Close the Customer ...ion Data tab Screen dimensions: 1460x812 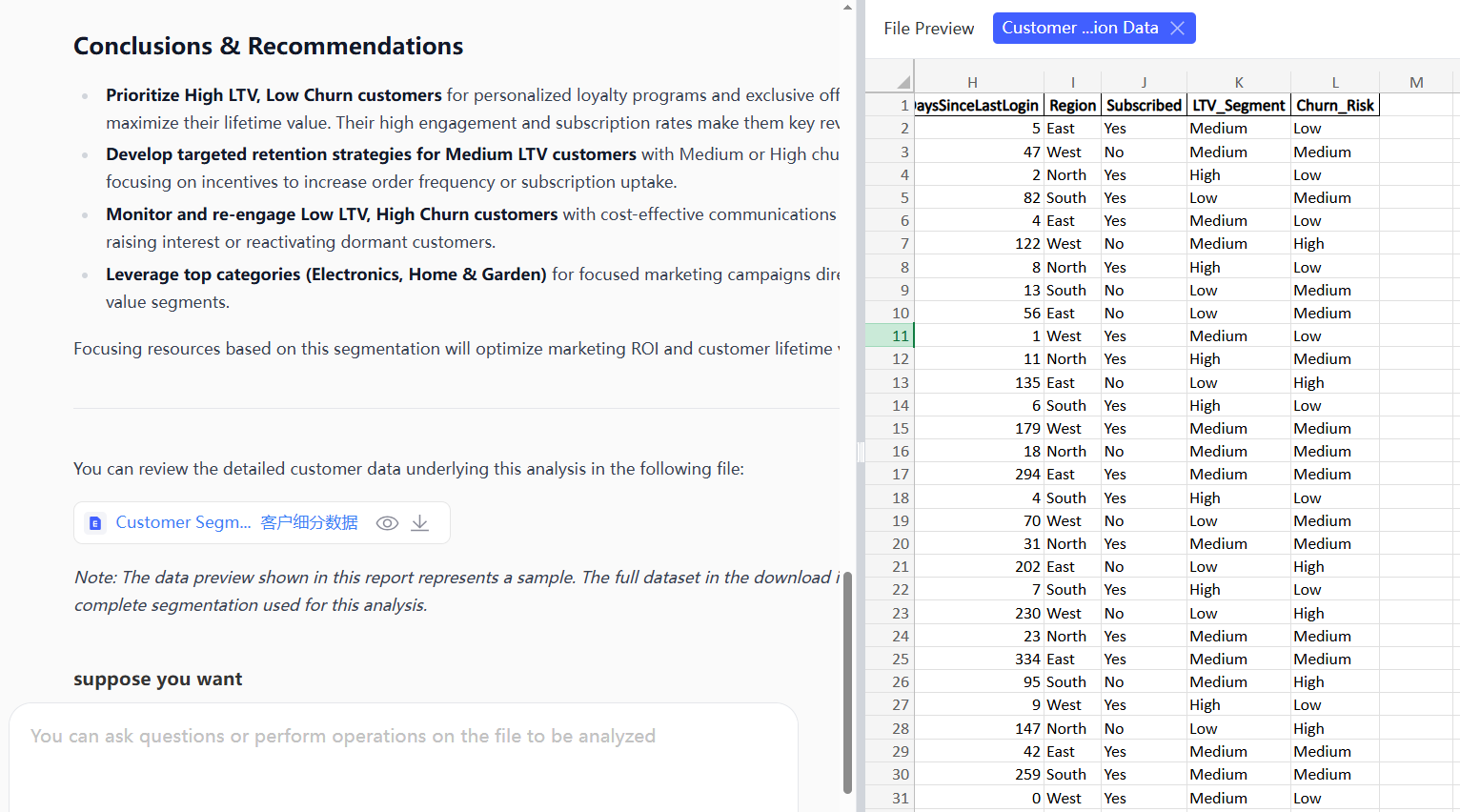[1178, 29]
